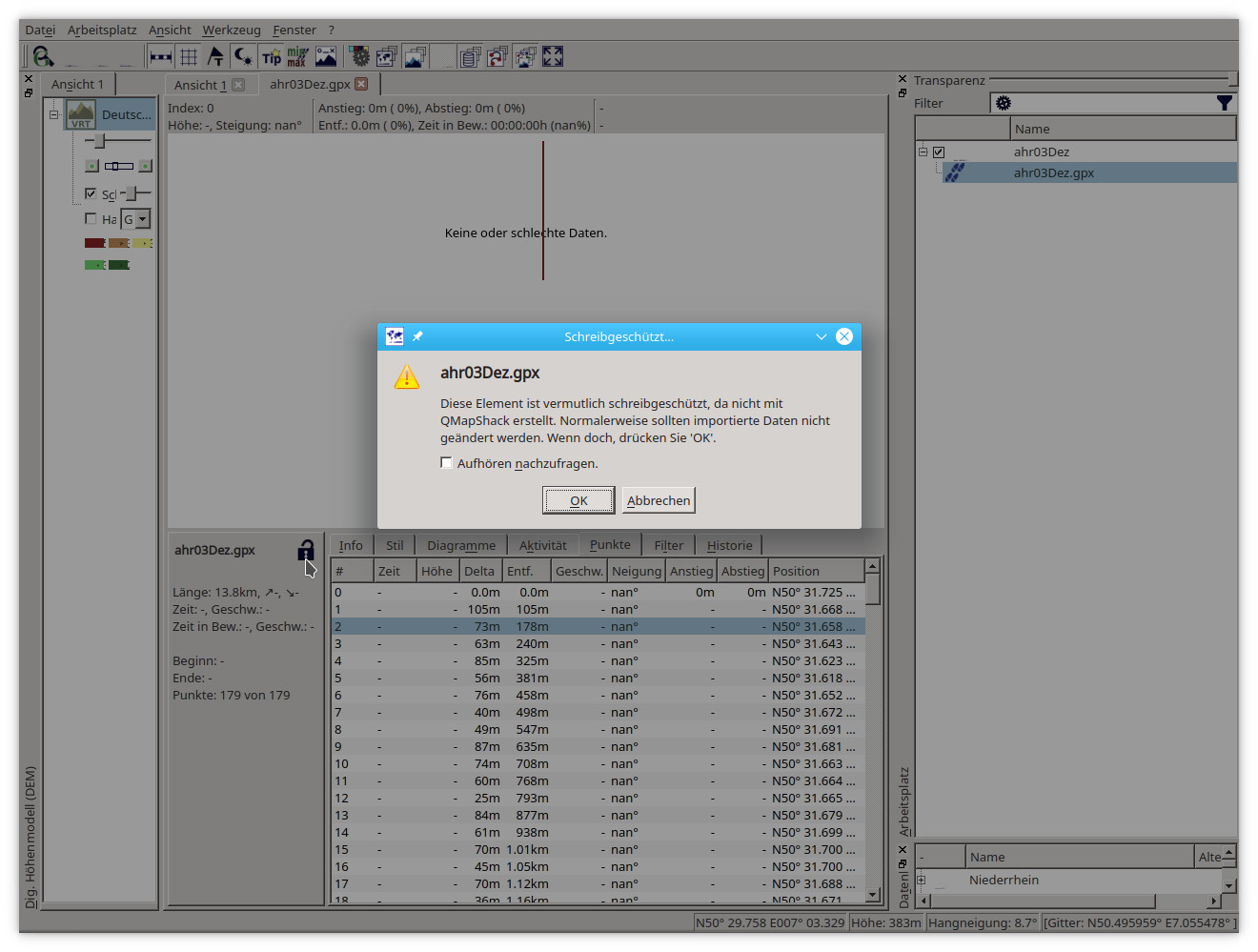Click the dark red slope color swatch

point(94,243)
